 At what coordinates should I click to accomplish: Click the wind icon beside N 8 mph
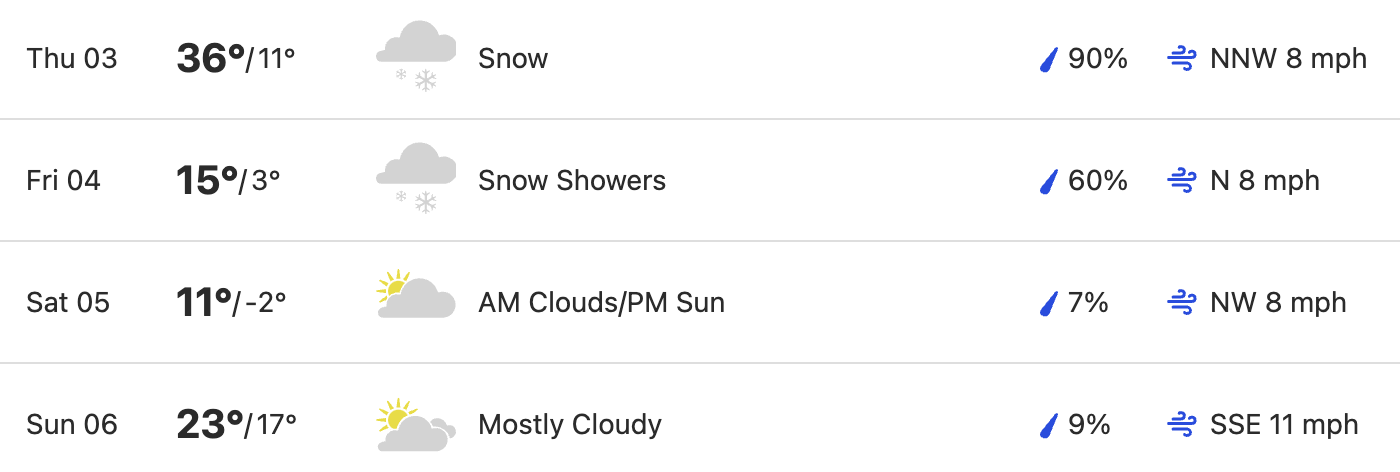pyautogui.click(x=1182, y=182)
